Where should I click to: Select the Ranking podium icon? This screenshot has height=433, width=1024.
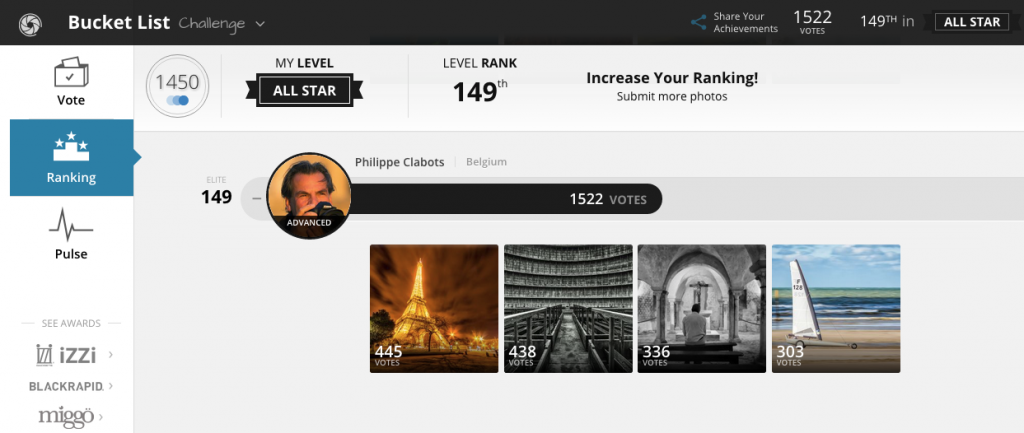[x=71, y=146]
